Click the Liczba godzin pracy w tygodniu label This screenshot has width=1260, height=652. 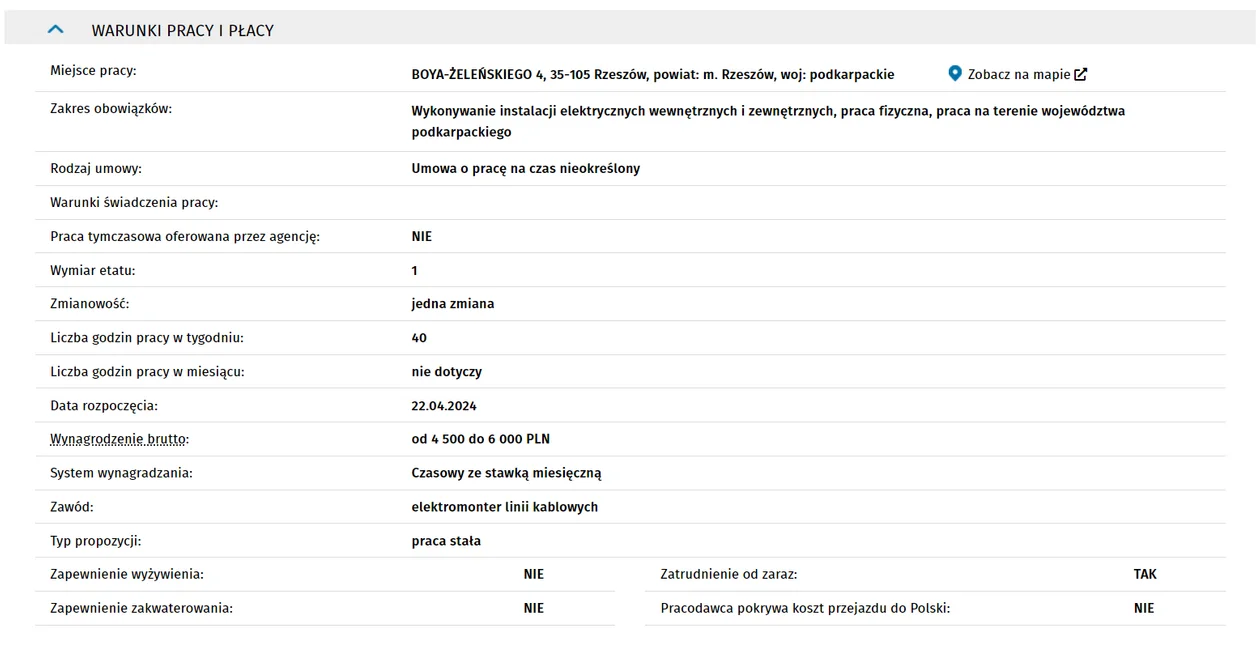click(x=147, y=337)
